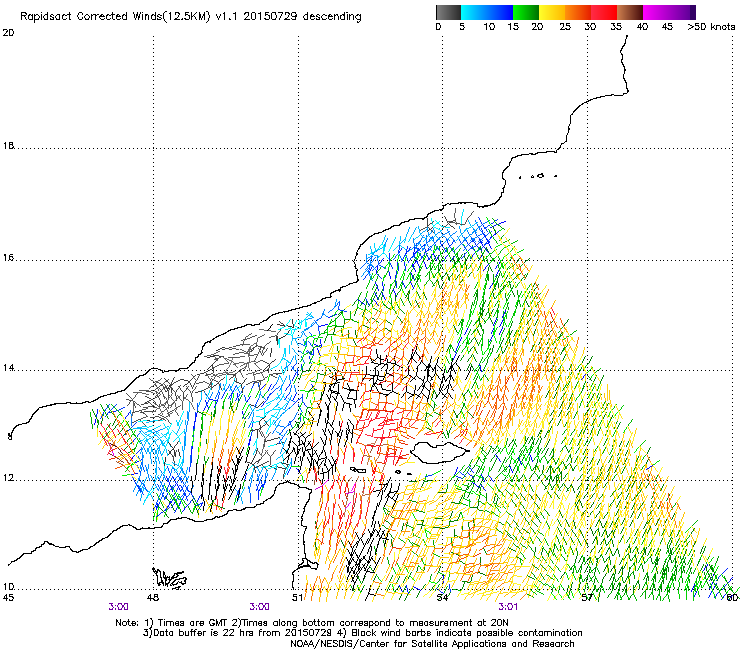Image resolution: width=740 pixels, height=650 pixels.
Task: Click the latitude '12' axis label
Action: point(8,478)
